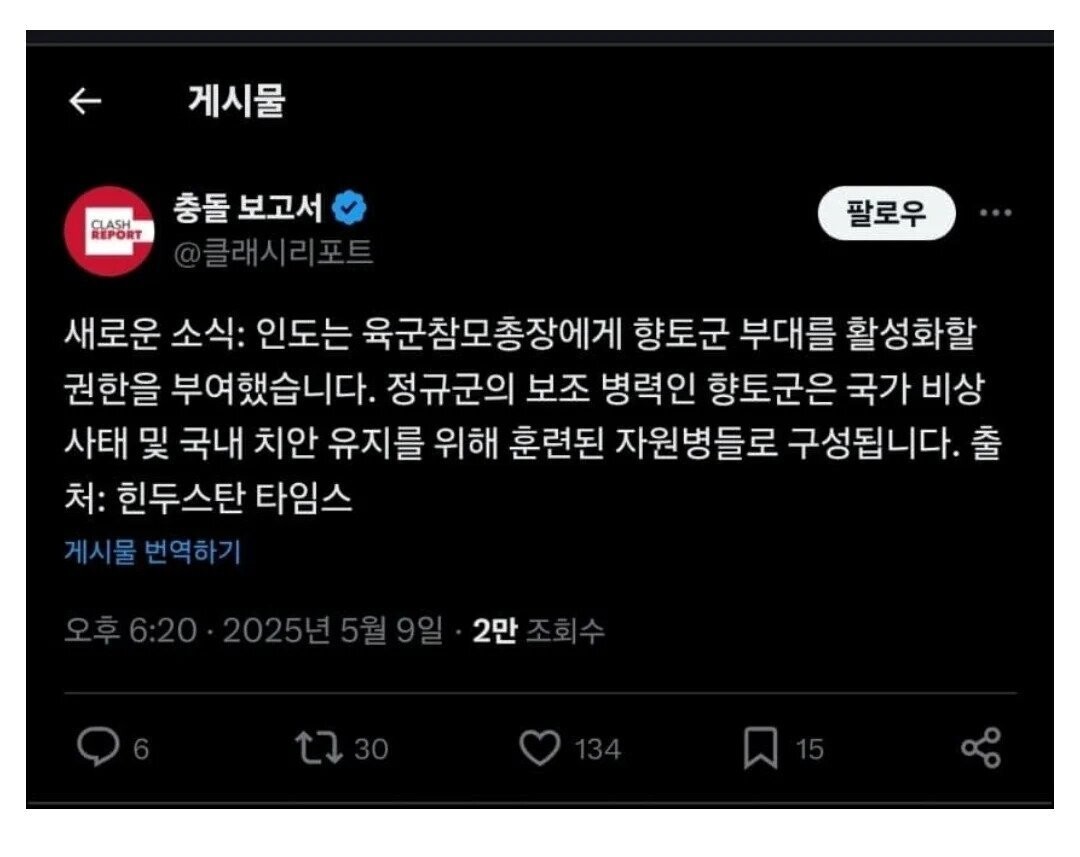Select the 게시물 header title

pyautogui.click(x=237, y=101)
